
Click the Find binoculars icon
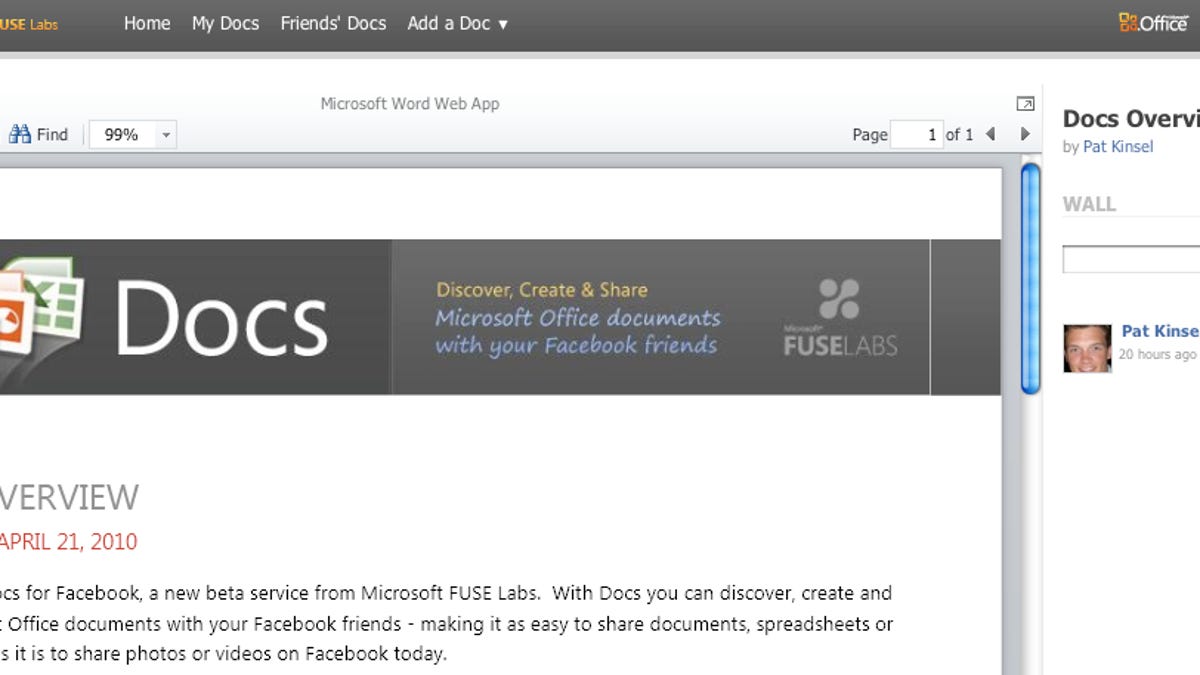tap(22, 134)
